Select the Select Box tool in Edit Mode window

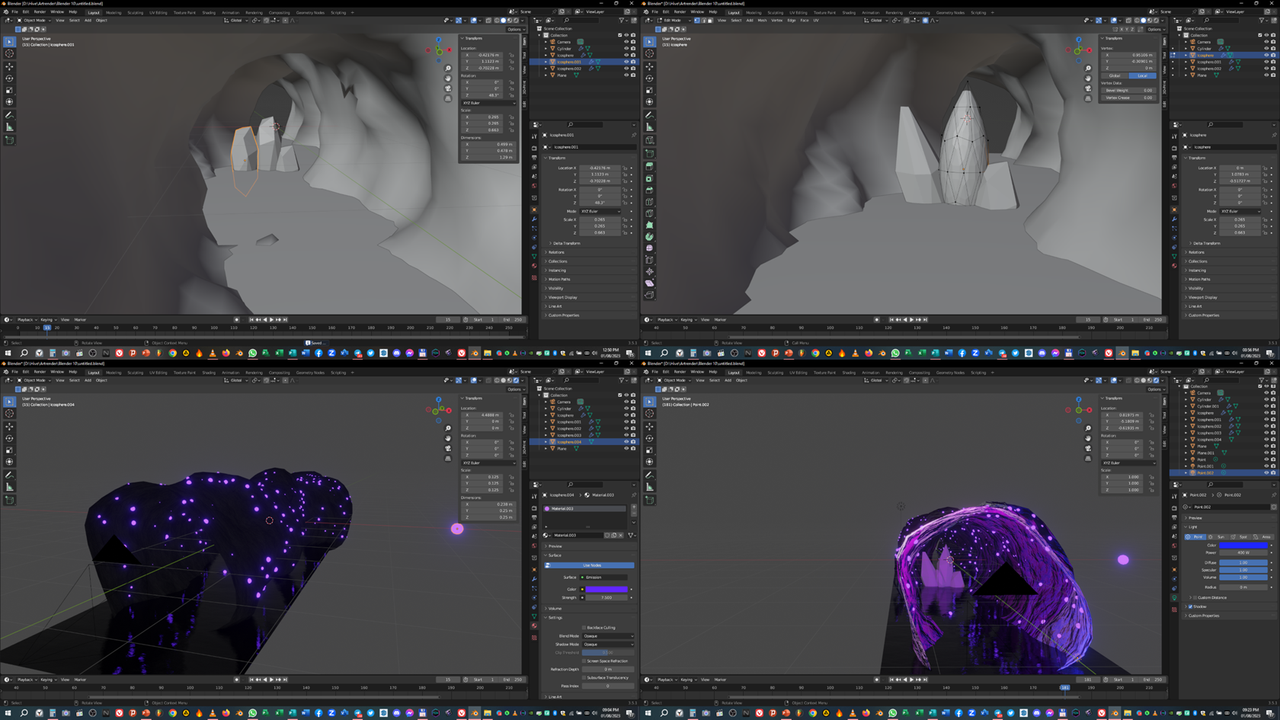point(649,41)
